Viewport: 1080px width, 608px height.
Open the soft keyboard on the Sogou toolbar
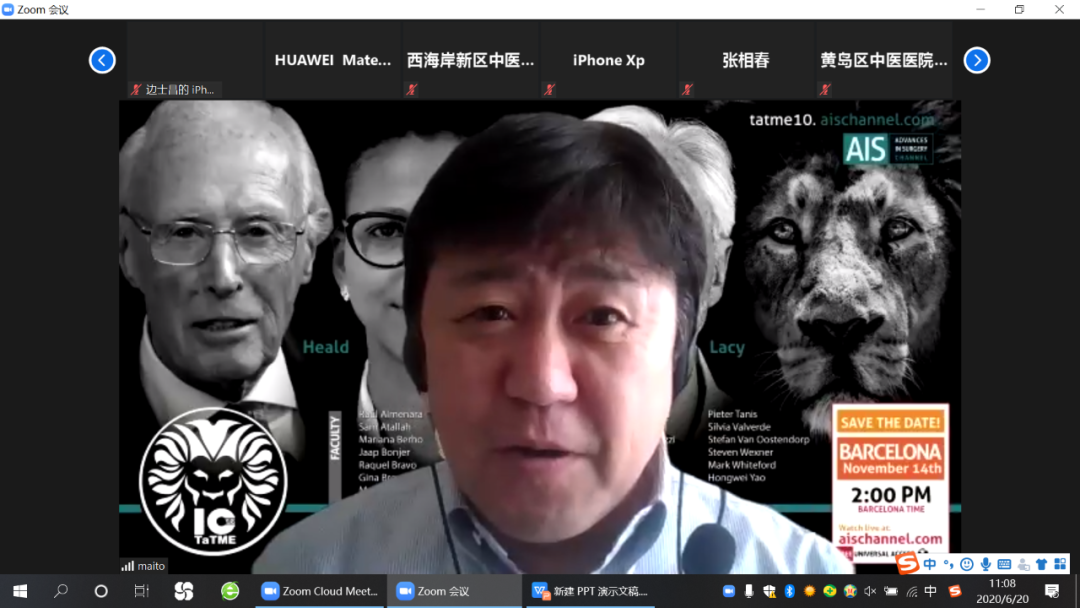click(1004, 564)
